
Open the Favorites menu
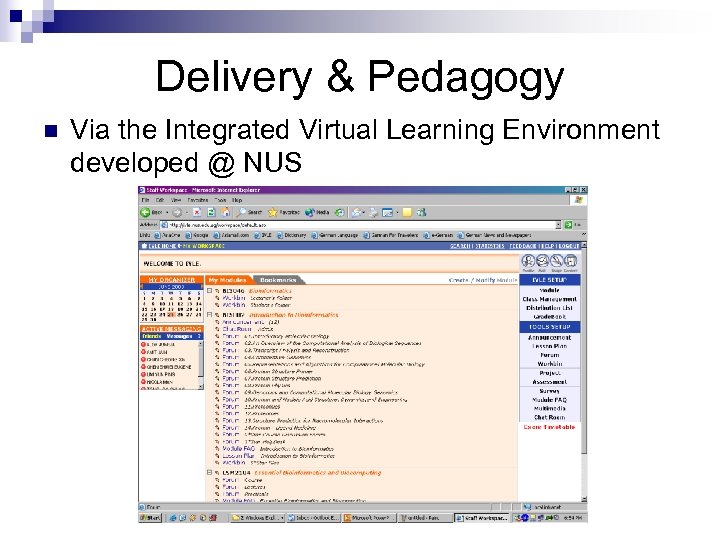197,200
